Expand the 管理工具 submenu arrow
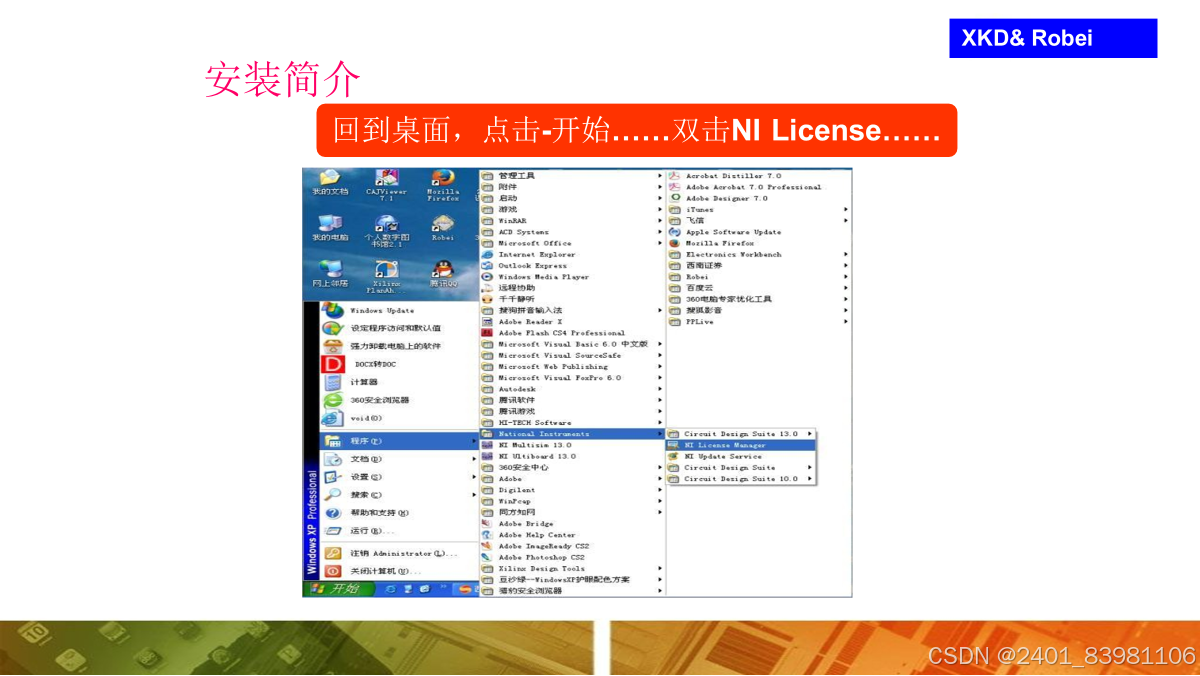 [660, 176]
